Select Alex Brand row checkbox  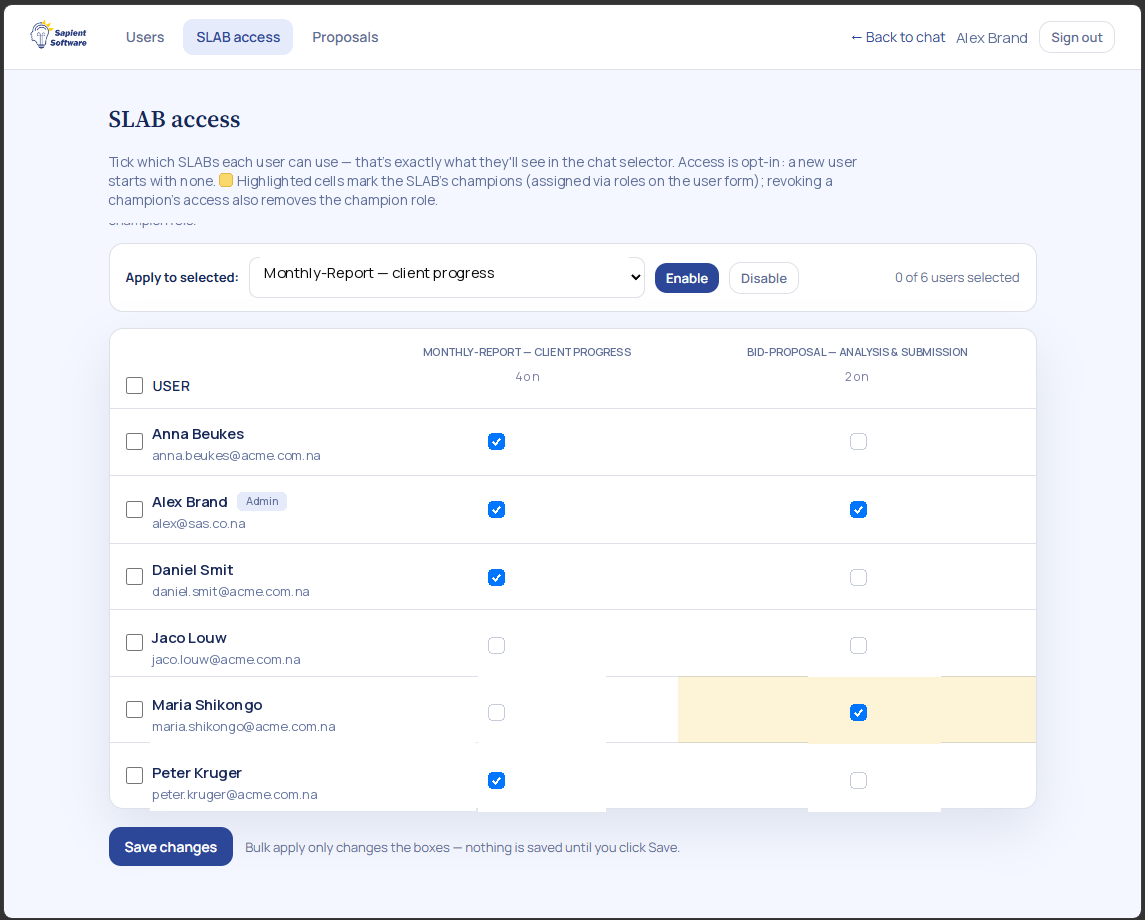(134, 510)
